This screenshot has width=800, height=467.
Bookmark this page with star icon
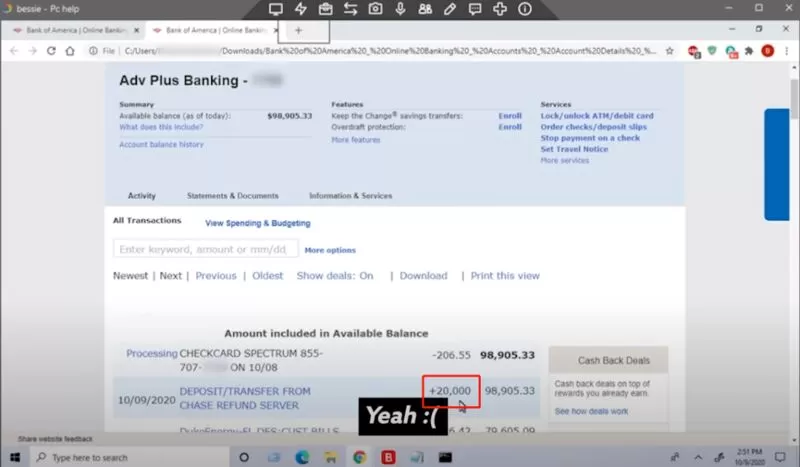coord(669,51)
